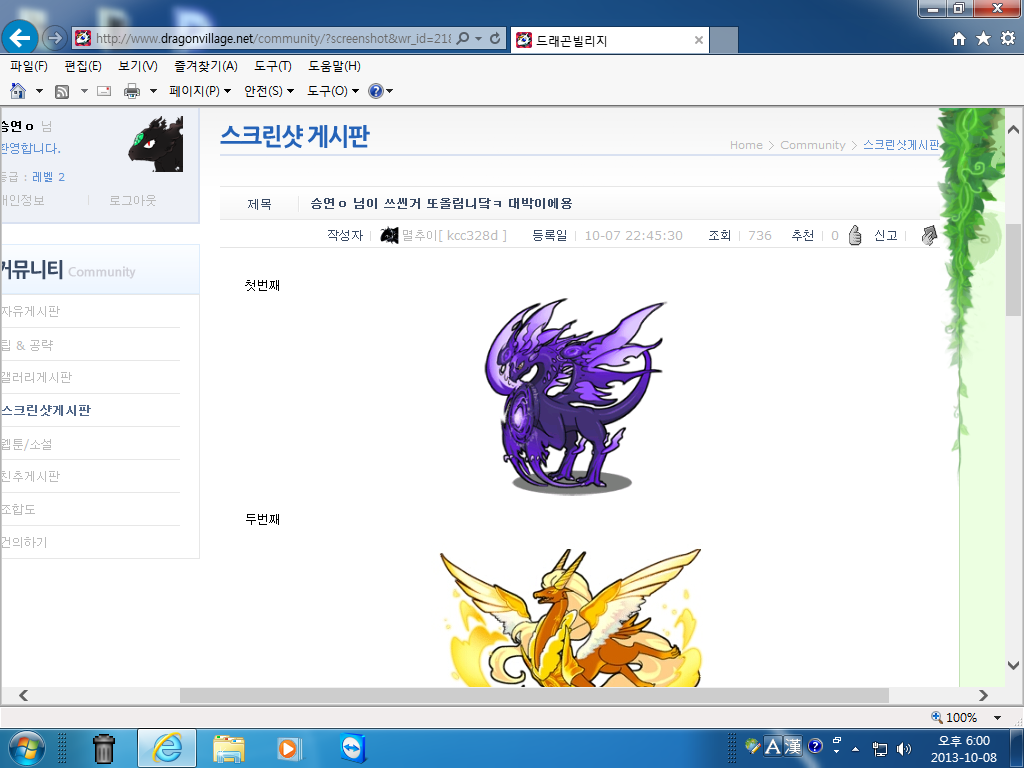Click the RSS feeds icon

62,91
